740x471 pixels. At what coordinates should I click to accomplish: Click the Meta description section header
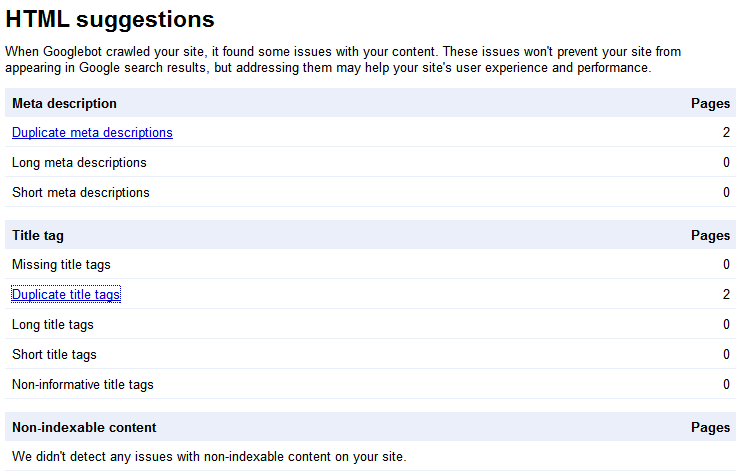click(x=64, y=103)
